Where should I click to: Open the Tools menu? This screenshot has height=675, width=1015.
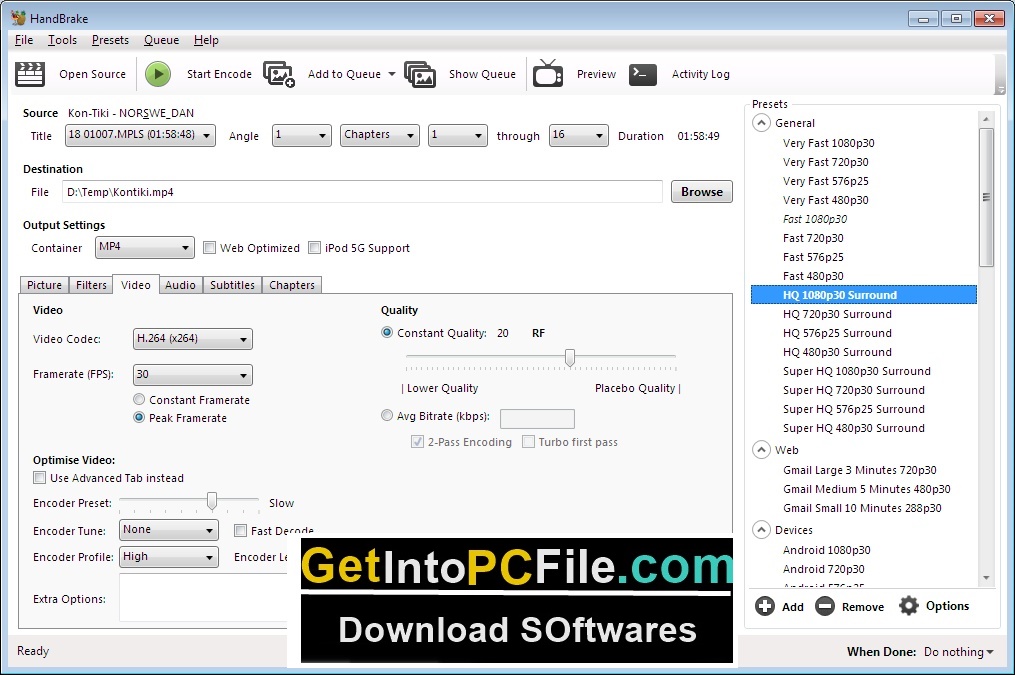point(62,40)
